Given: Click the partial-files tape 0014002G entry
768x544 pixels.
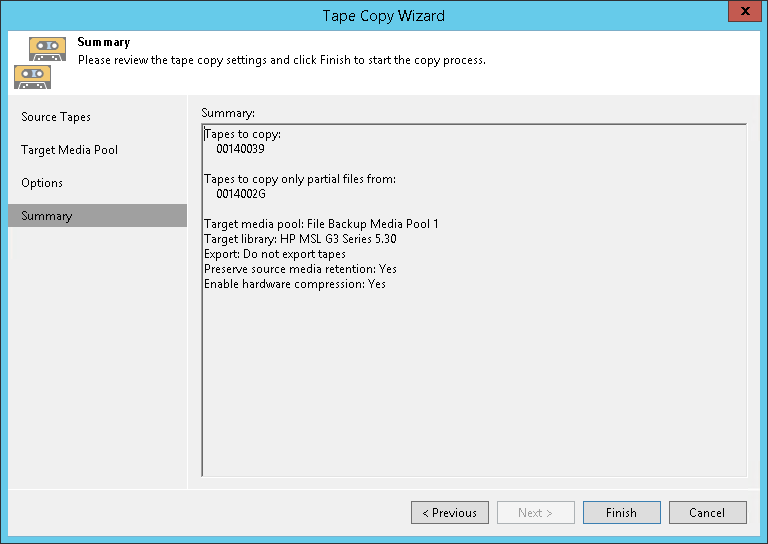Looking at the screenshot, I should (x=241, y=194).
